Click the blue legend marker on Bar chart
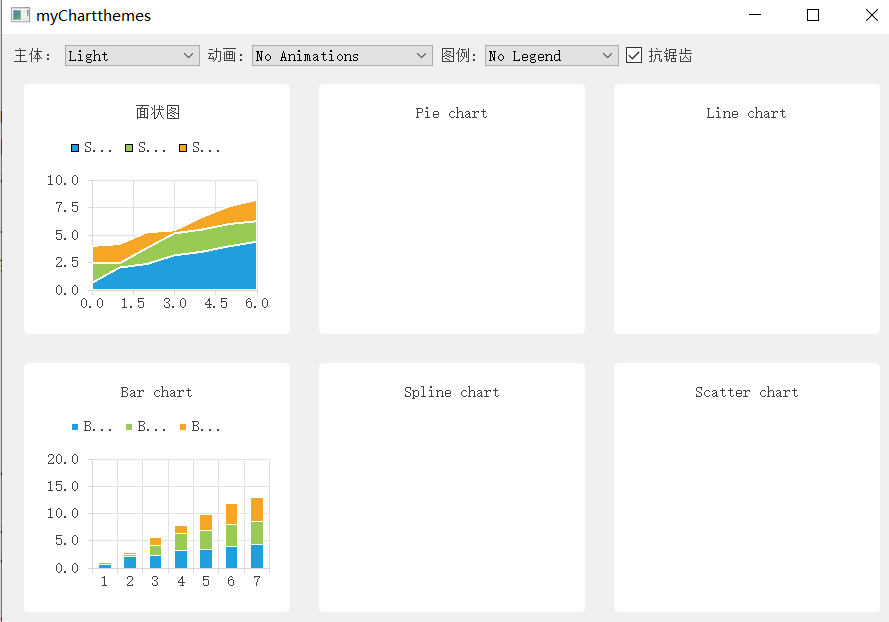 pos(74,426)
